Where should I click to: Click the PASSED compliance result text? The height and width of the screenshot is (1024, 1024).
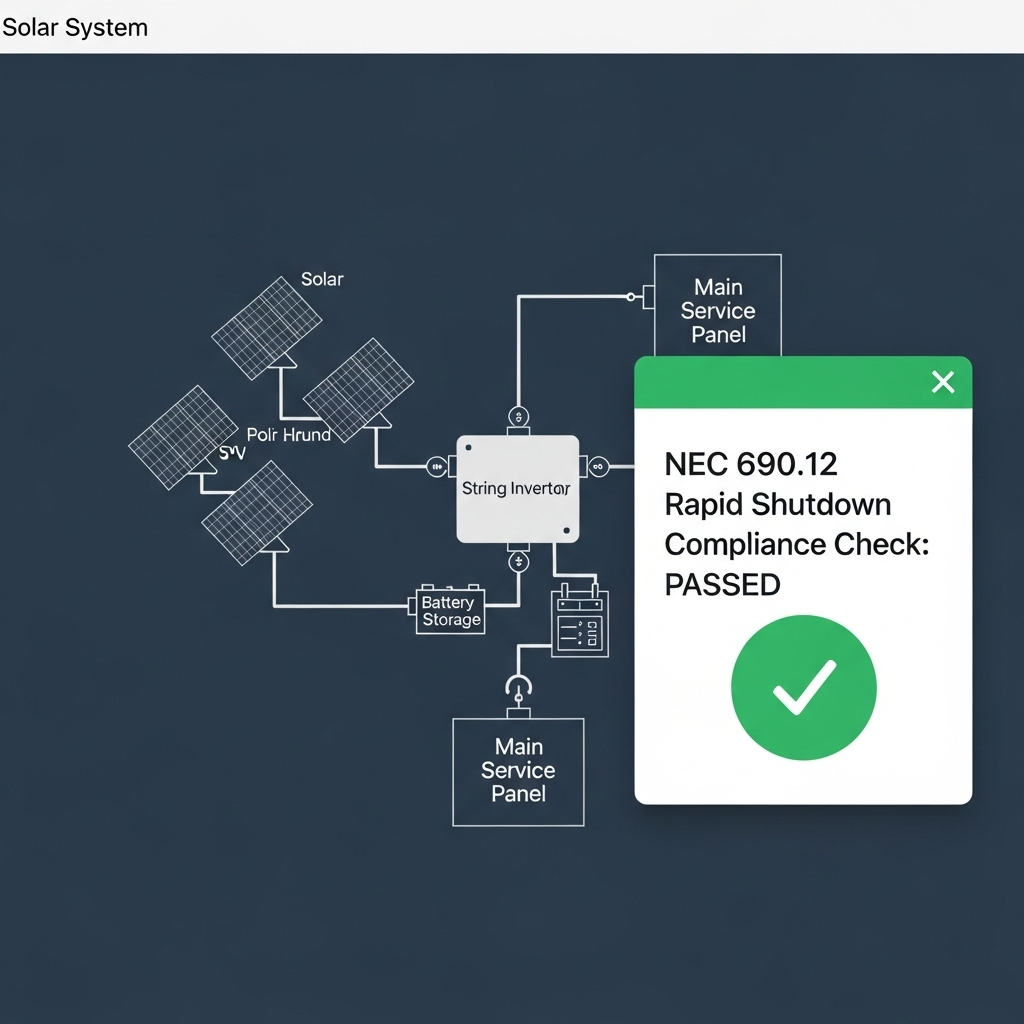722,584
